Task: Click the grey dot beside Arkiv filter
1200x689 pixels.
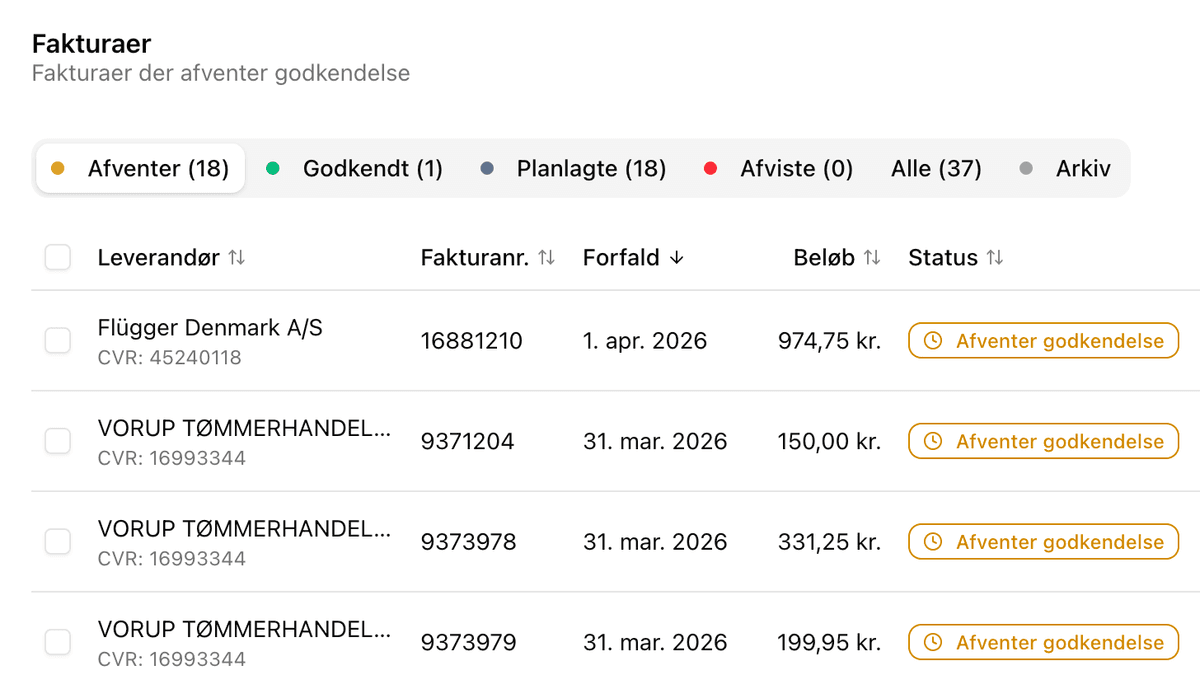Action: 1026,168
